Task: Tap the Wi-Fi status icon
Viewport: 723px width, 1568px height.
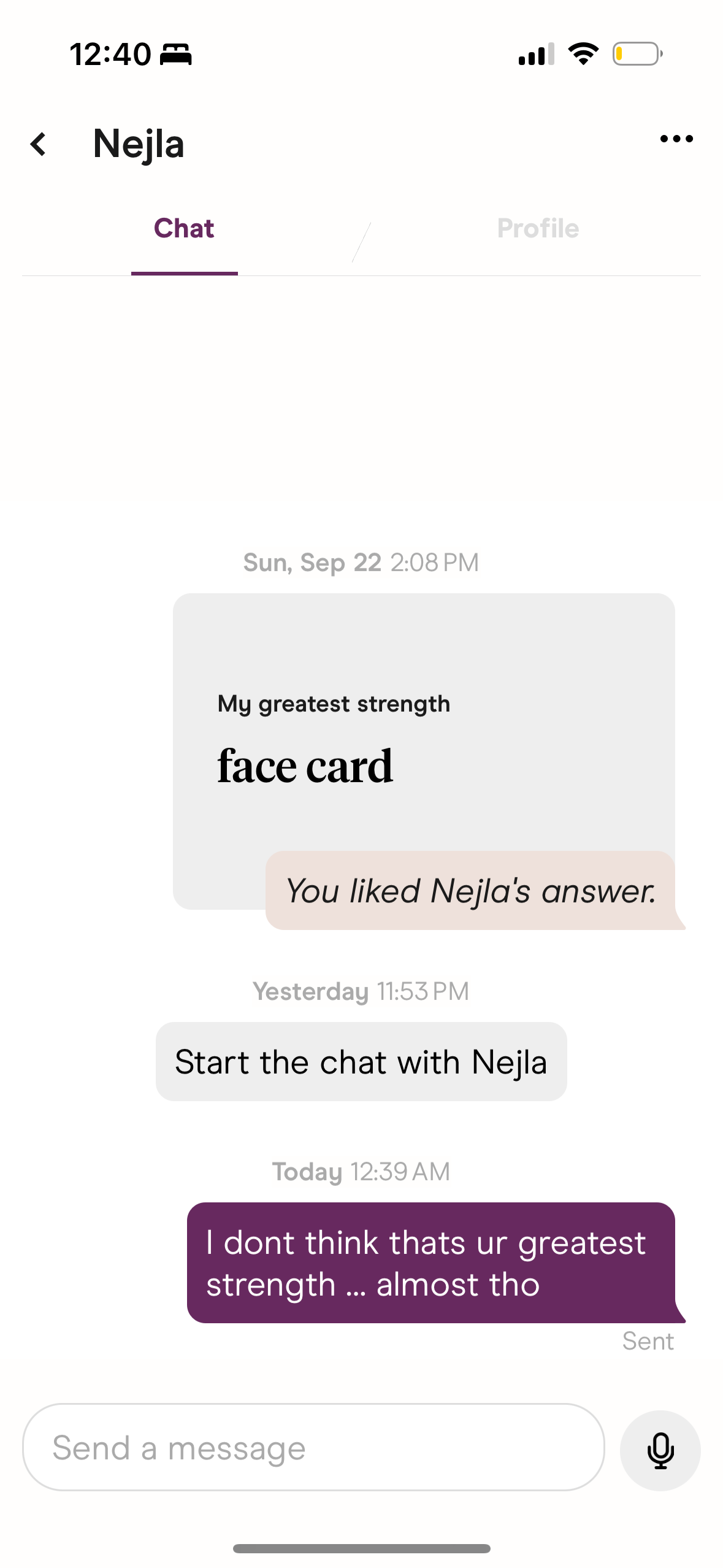Action: 583,54
